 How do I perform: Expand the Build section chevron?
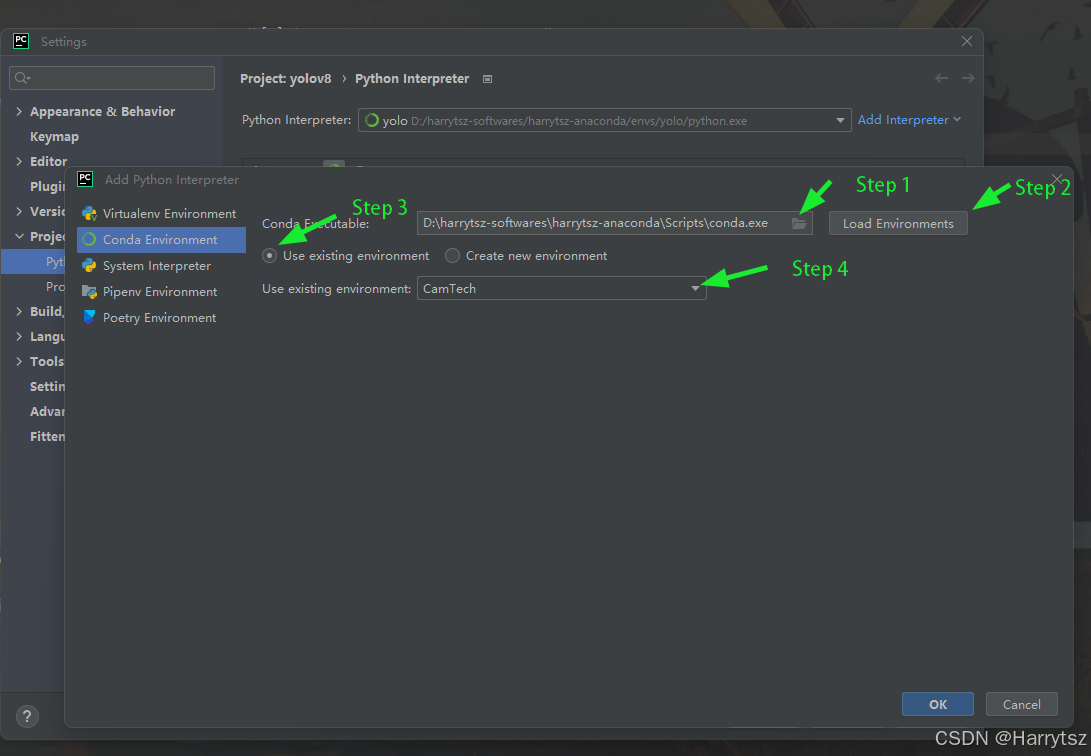(x=19, y=312)
